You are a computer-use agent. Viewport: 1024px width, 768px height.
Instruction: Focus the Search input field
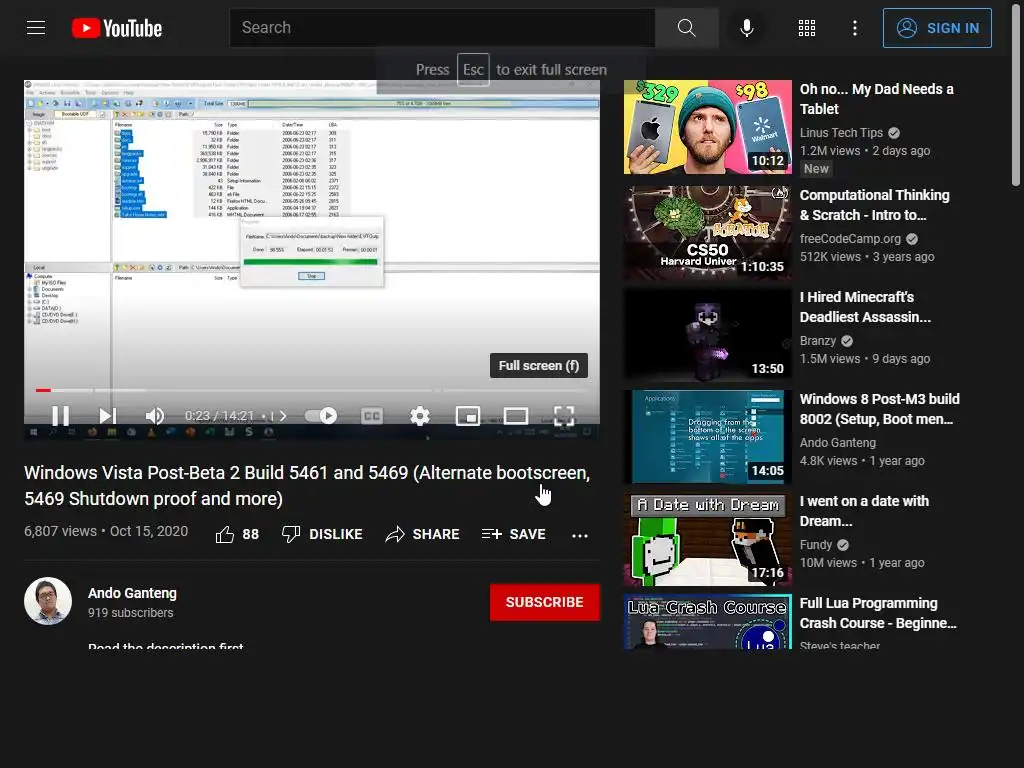[442, 28]
